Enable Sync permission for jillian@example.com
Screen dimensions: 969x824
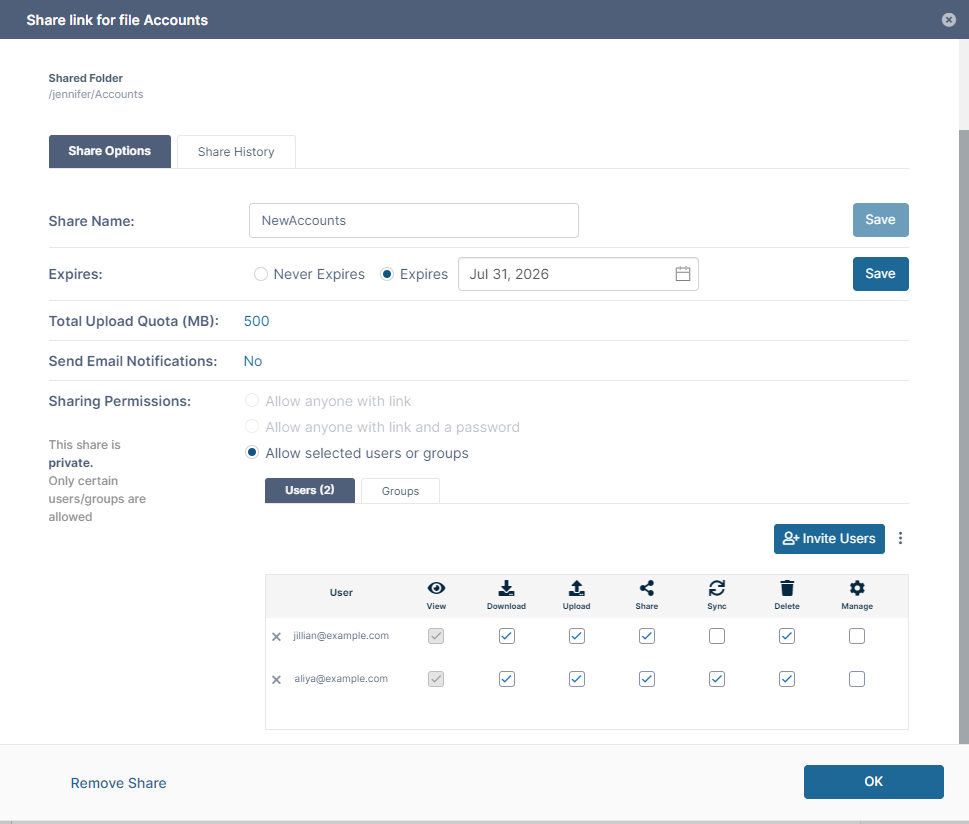click(x=717, y=636)
